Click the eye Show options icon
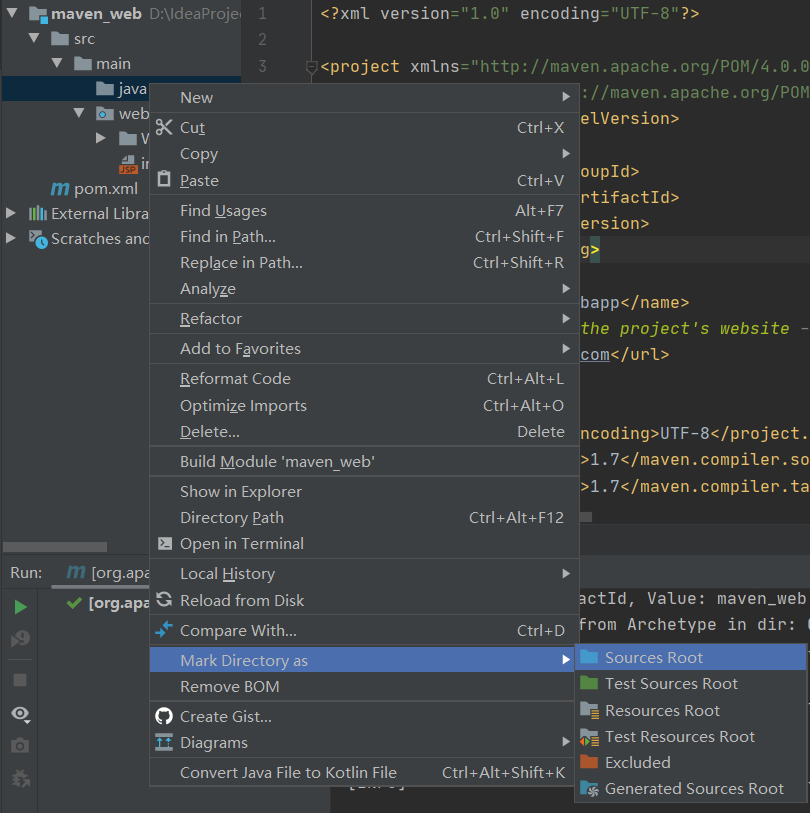810x813 pixels. pos(21,714)
